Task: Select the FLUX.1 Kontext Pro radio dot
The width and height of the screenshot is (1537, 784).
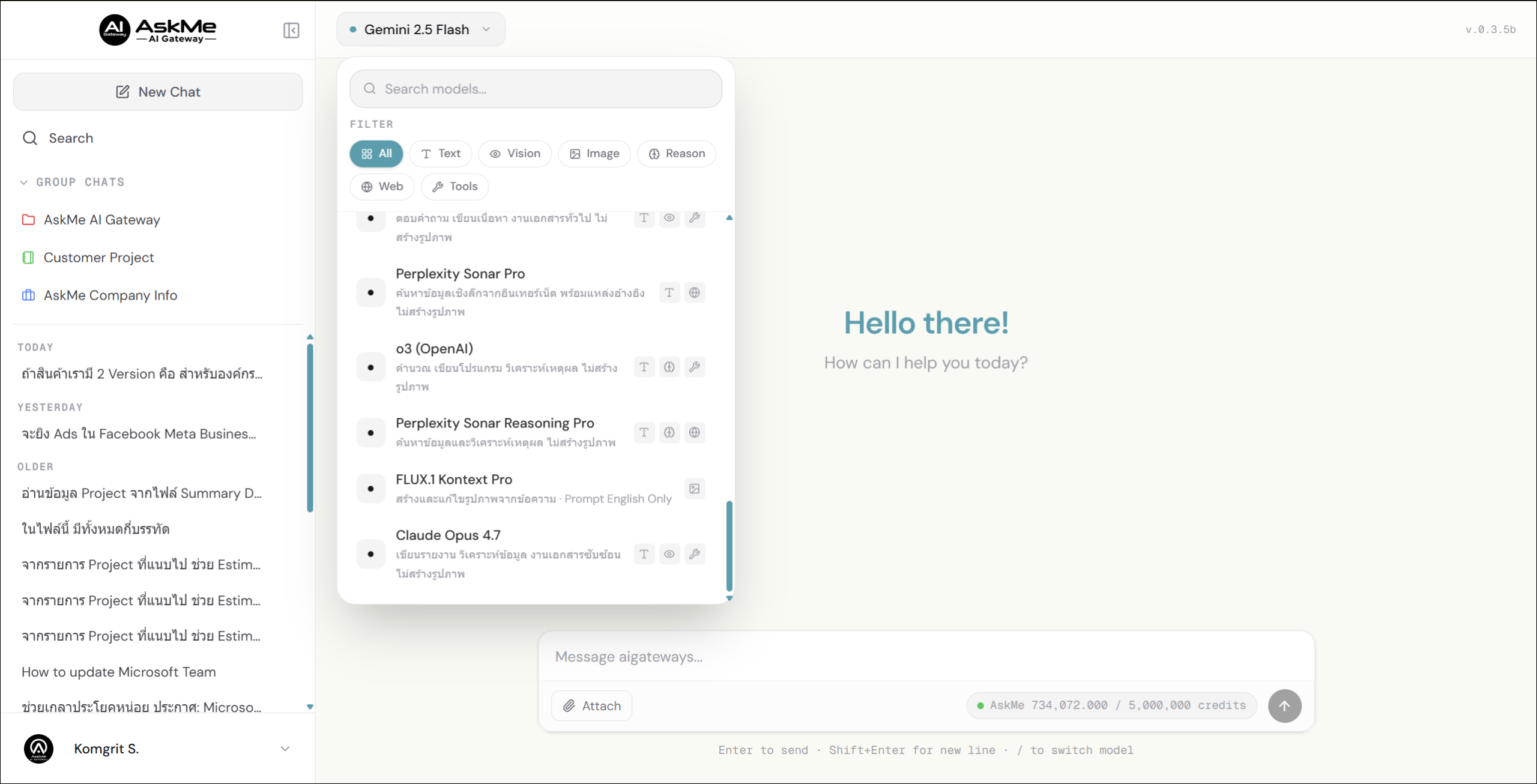Action: [370, 489]
